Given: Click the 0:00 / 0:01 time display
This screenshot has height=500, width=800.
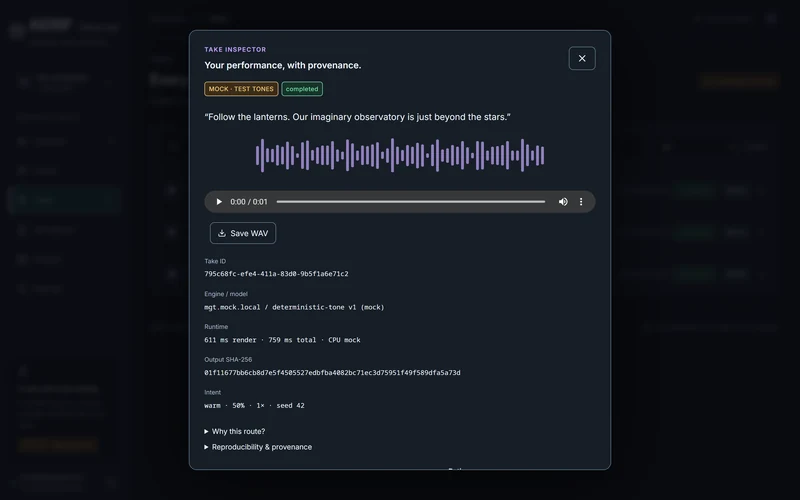Looking at the screenshot, I should click(x=248, y=202).
